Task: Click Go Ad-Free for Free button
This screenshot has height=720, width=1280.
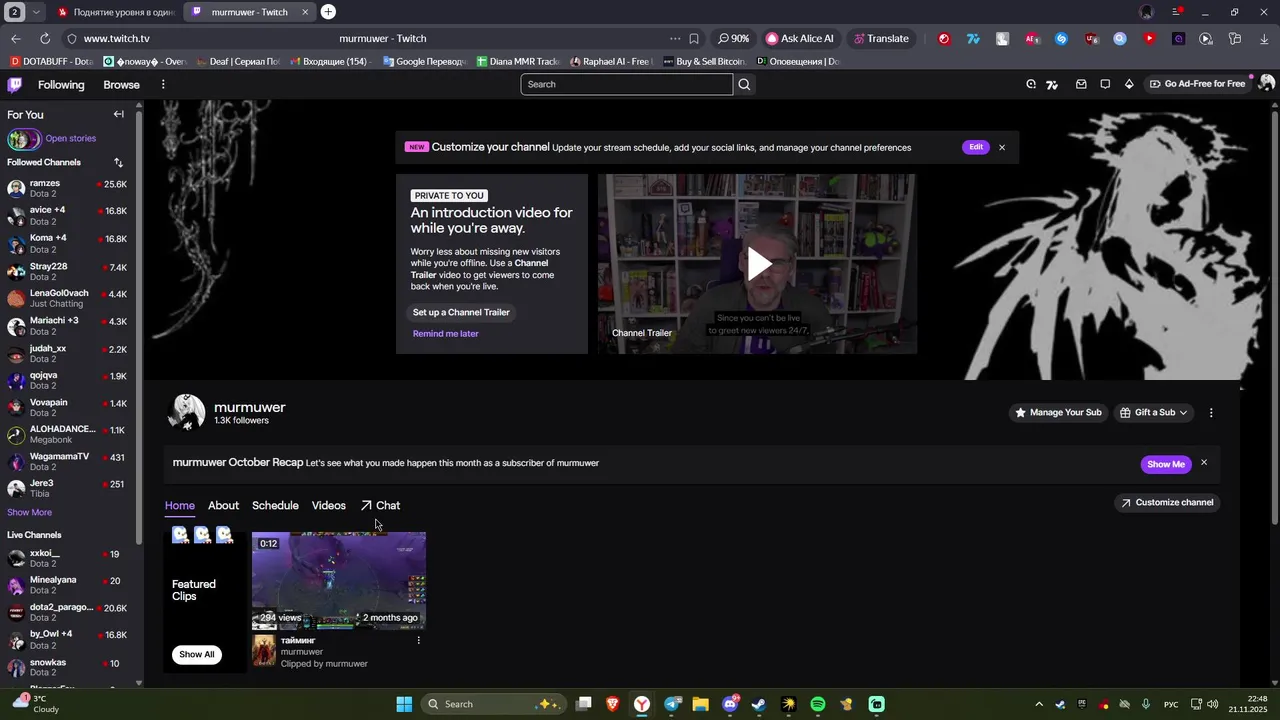Action: [x=1196, y=84]
